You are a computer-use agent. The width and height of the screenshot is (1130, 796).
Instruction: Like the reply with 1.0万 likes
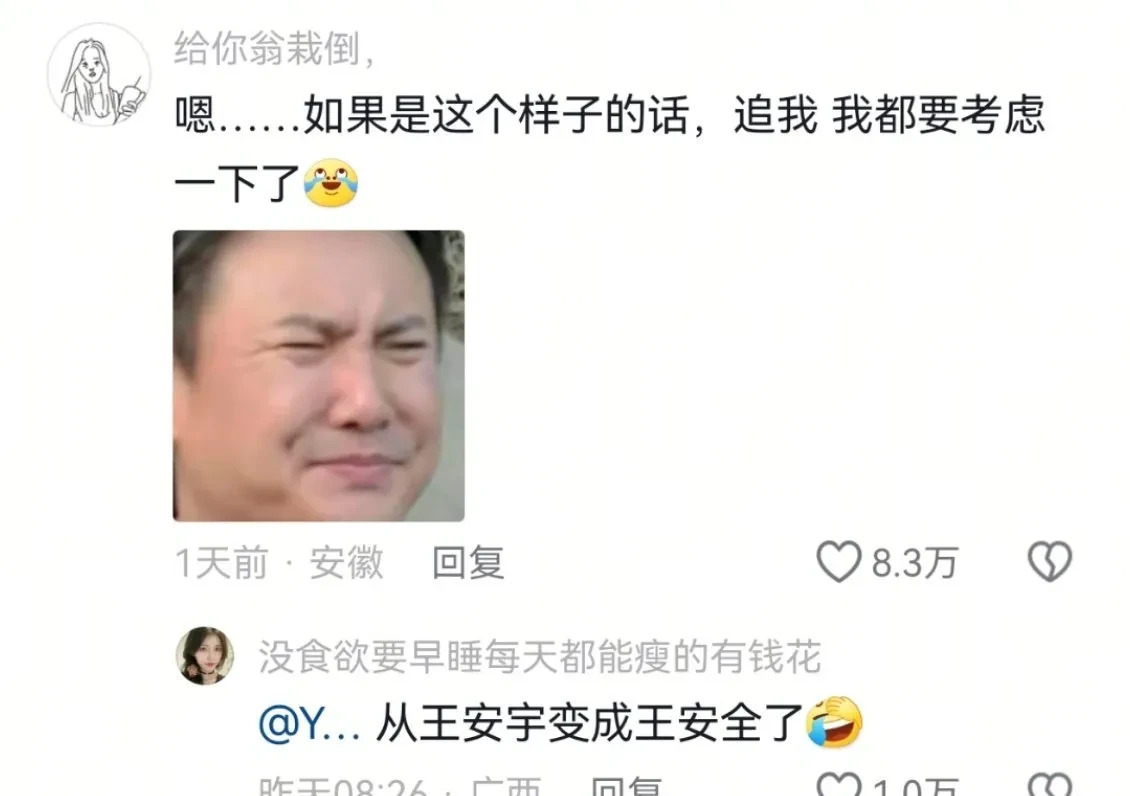tap(840, 785)
